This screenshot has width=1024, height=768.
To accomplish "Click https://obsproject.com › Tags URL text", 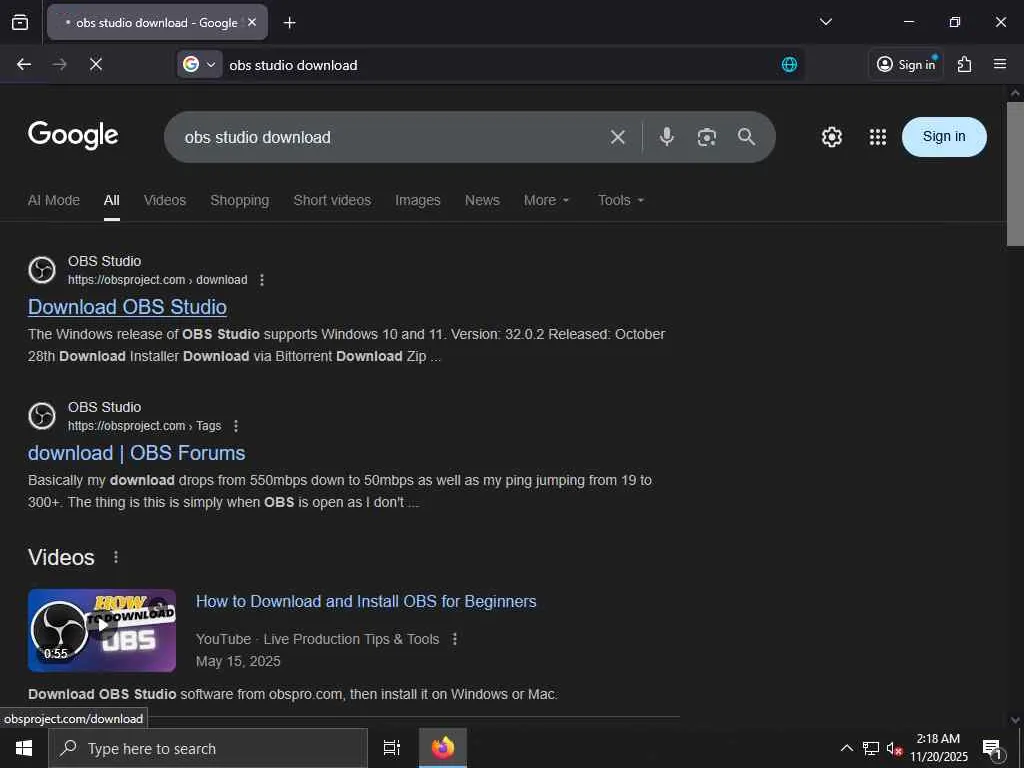I will (144, 426).
